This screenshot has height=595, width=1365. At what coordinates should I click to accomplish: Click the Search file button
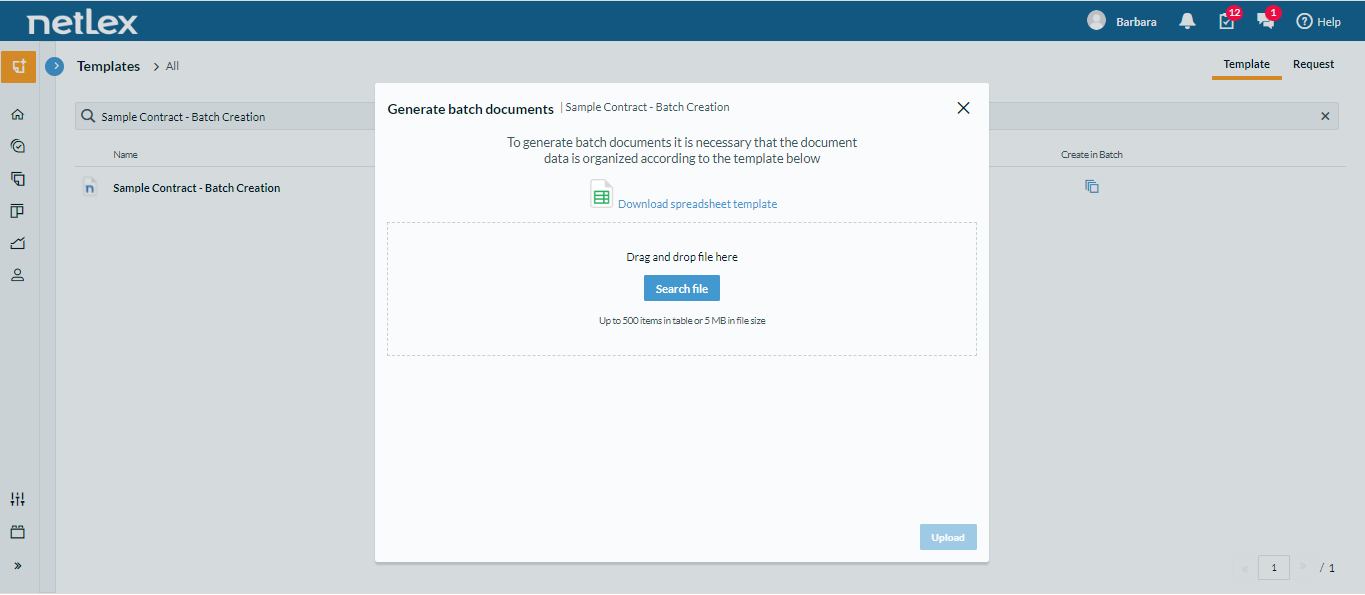point(682,289)
